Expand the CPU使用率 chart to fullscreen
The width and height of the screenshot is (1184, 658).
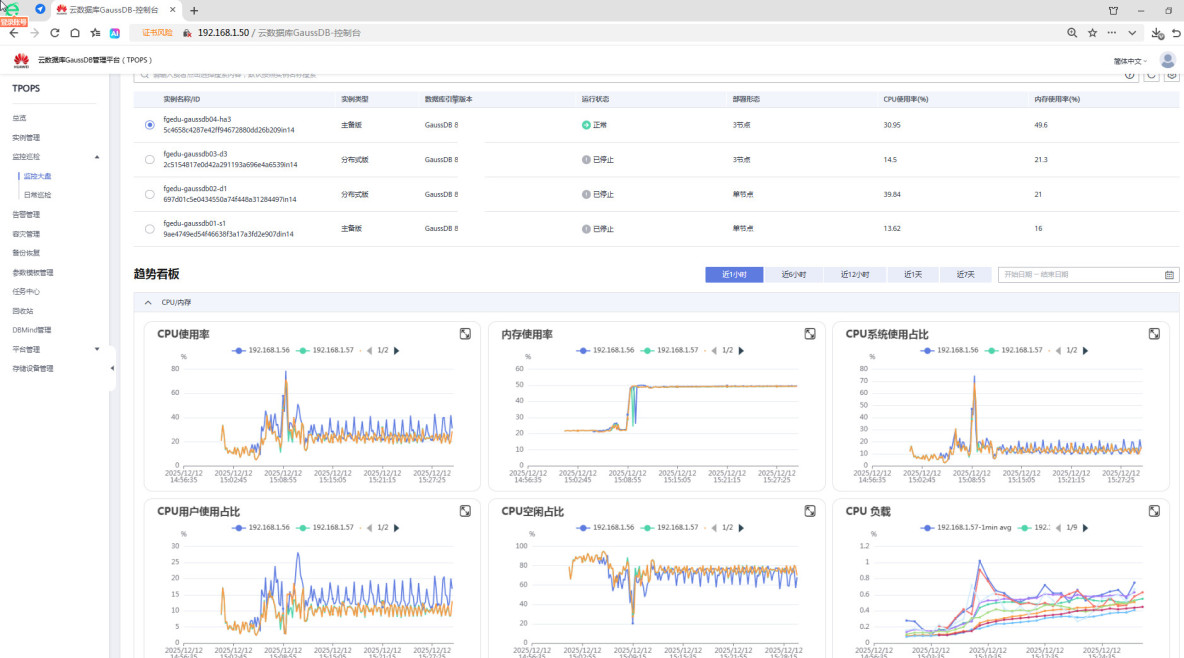(x=465, y=334)
